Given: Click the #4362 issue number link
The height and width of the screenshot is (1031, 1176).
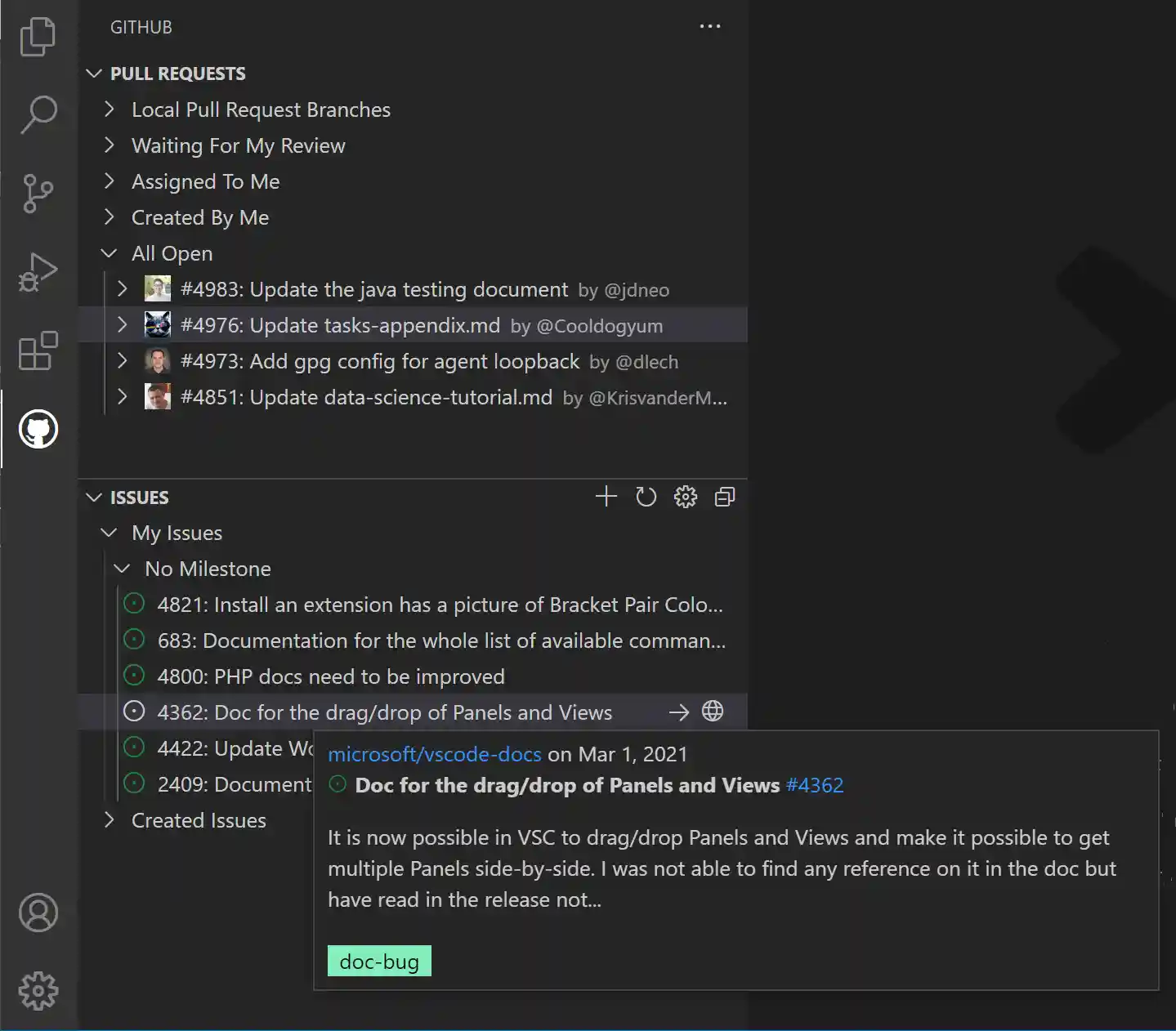Looking at the screenshot, I should click(x=815, y=785).
